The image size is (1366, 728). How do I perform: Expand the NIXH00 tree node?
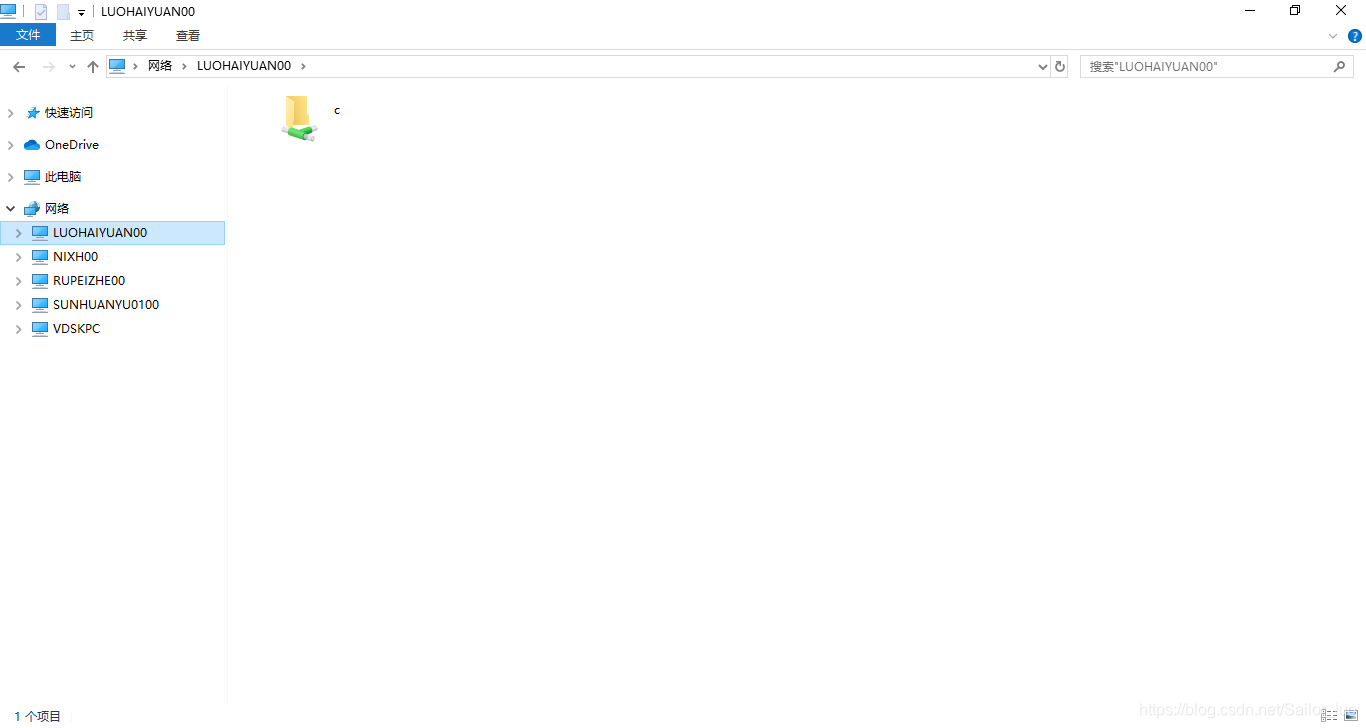(18, 257)
